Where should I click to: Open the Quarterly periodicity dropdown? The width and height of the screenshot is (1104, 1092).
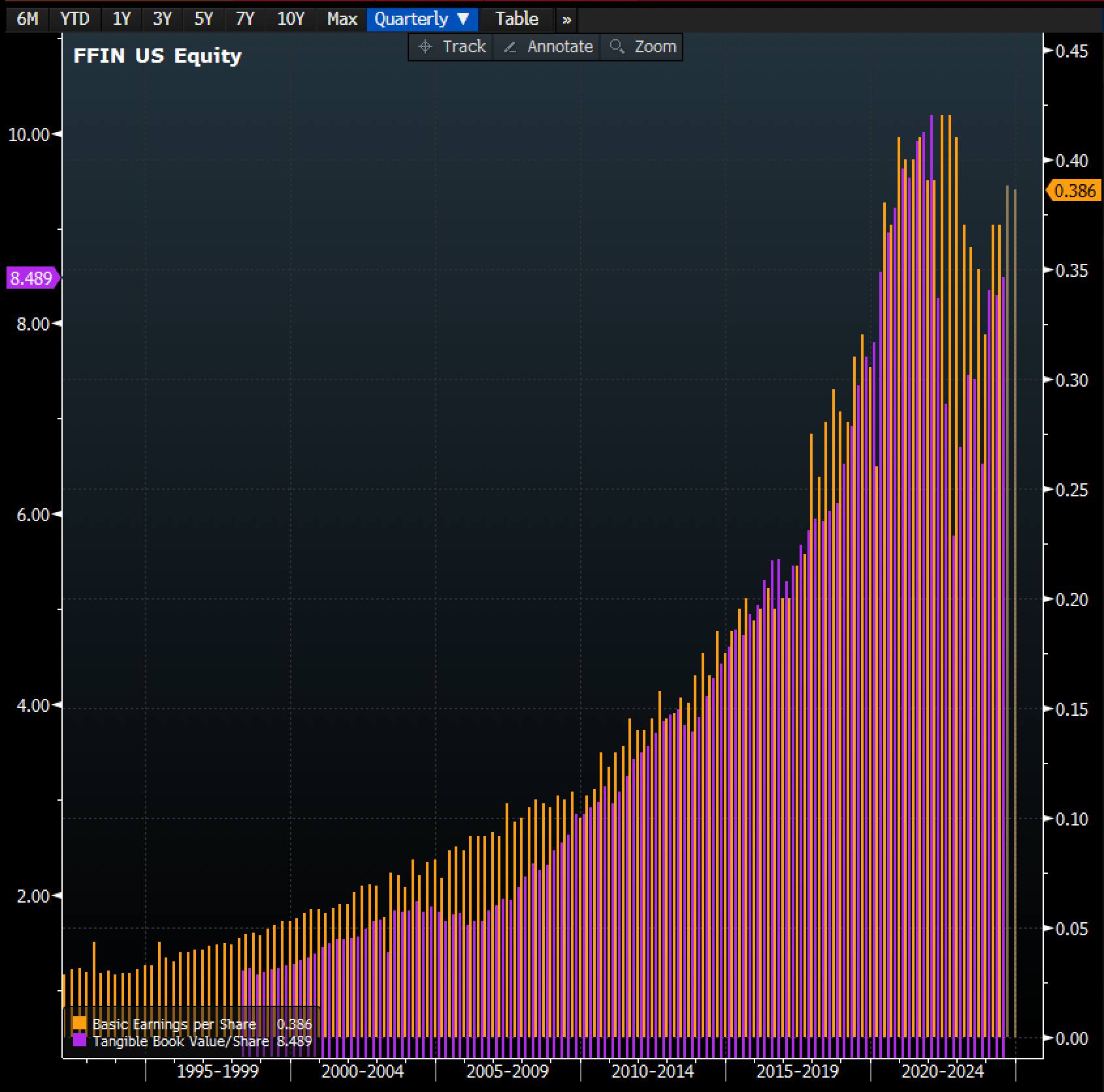click(462, 19)
